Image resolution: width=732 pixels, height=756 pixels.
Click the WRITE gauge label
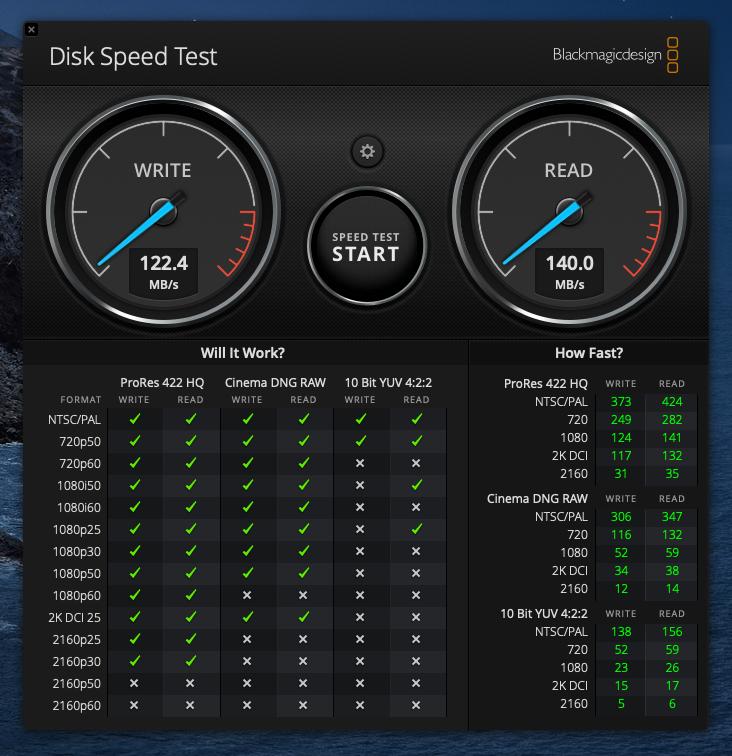click(163, 171)
